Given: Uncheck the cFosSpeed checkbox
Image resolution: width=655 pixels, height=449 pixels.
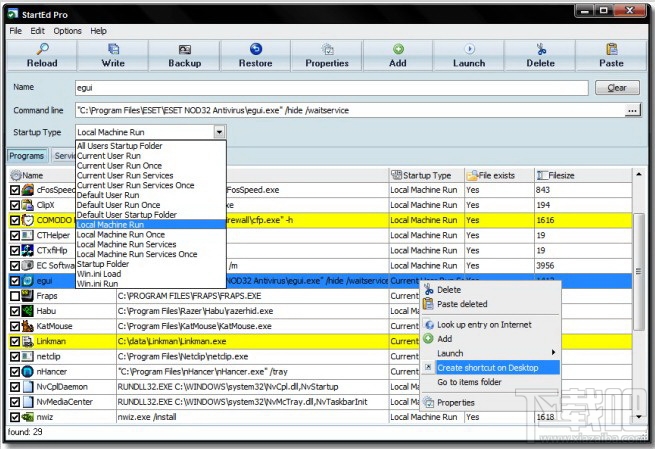Looking at the screenshot, I should [x=15, y=190].
